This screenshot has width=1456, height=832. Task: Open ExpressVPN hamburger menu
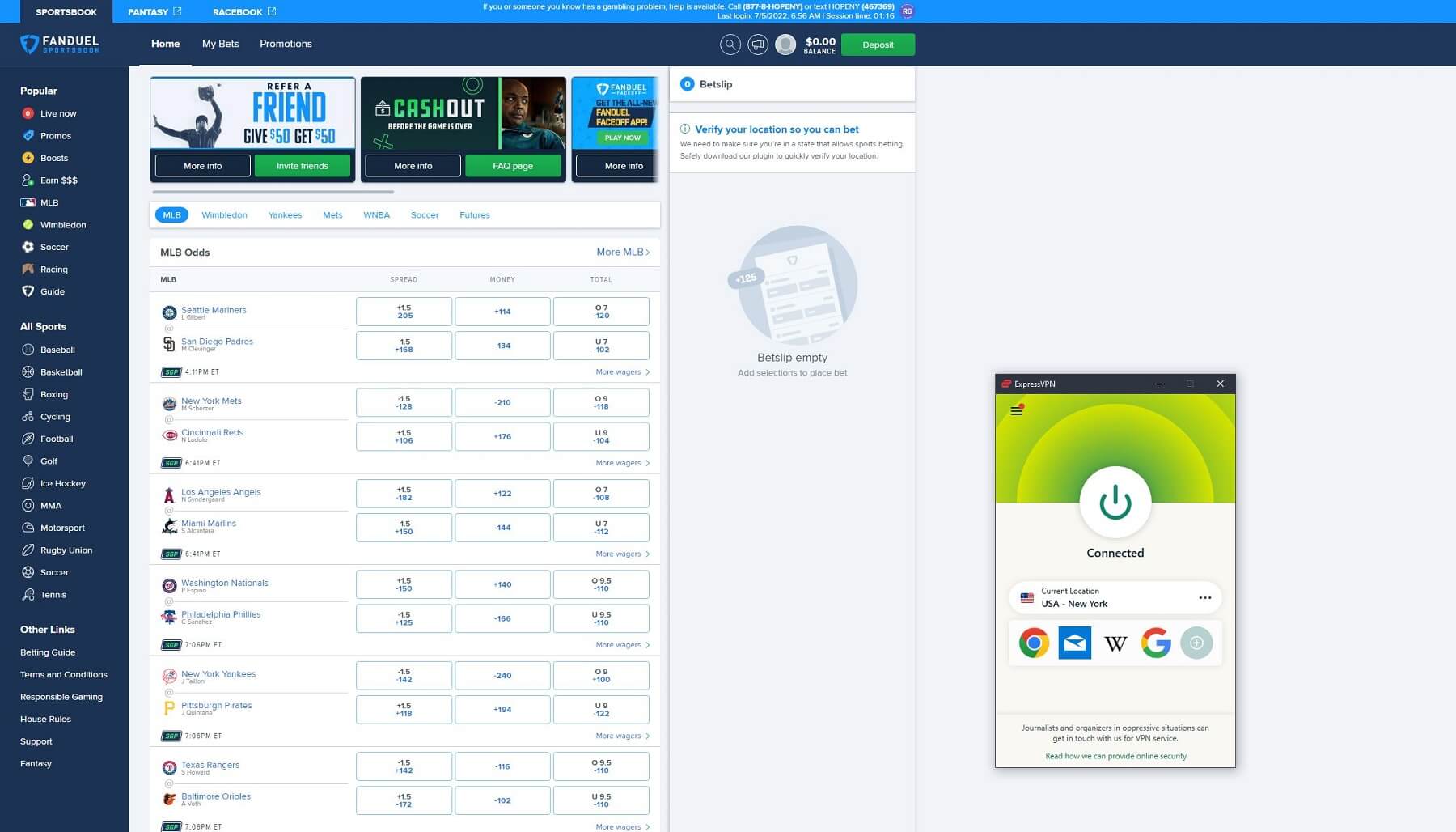click(x=1017, y=411)
